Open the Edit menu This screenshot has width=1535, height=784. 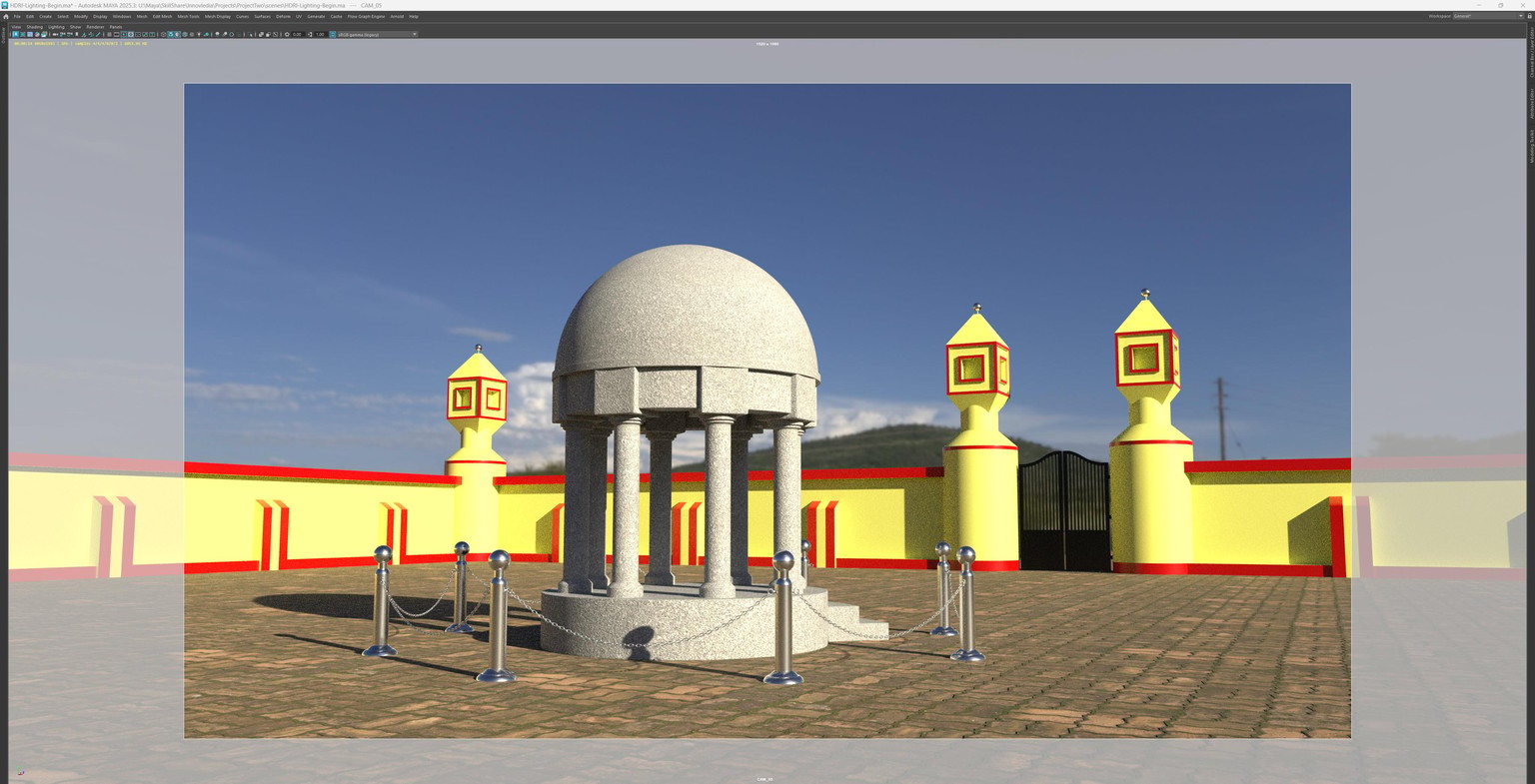click(x=30, y=16)
